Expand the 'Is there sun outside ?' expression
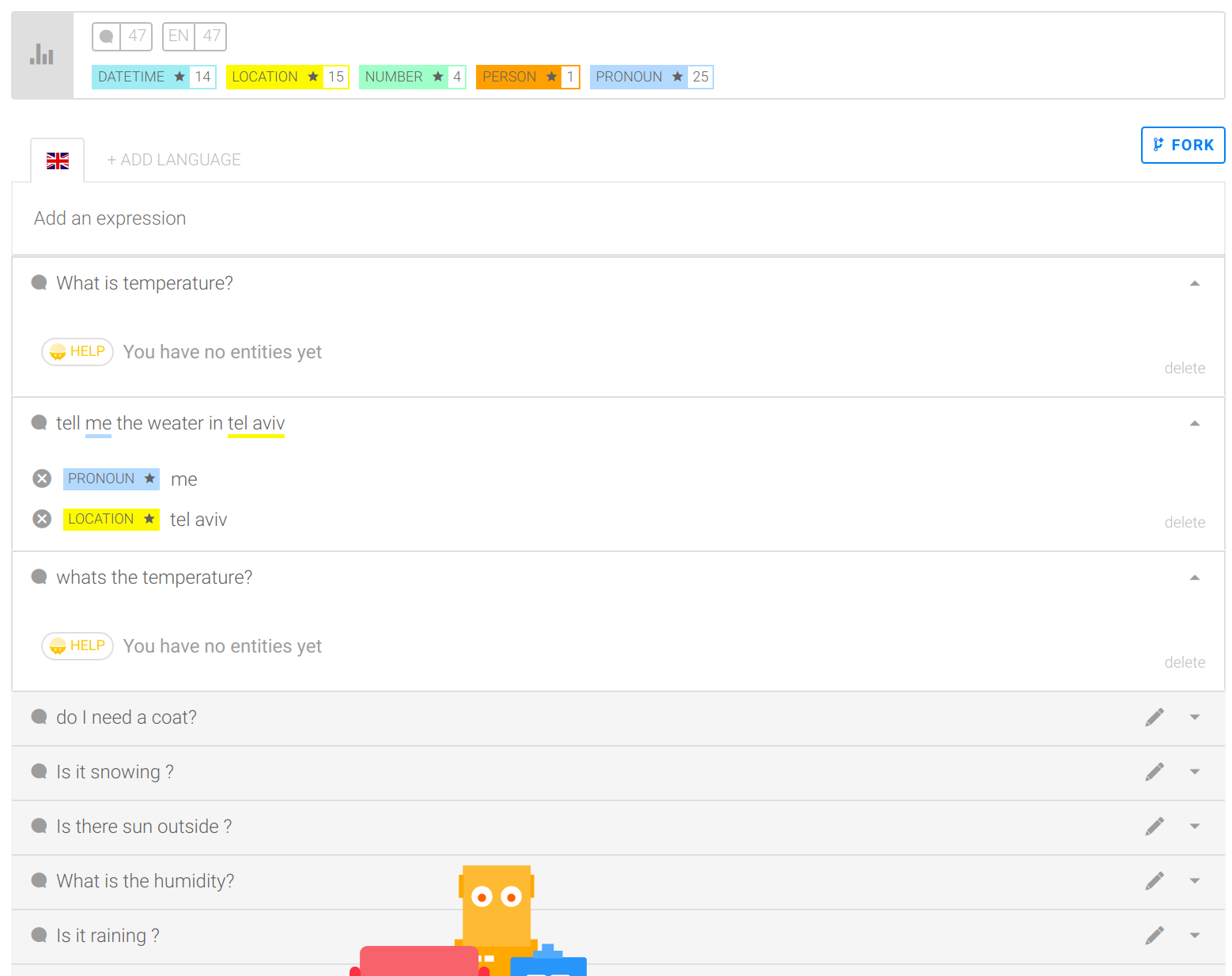1232x976 pixels. coord(1195,827)
